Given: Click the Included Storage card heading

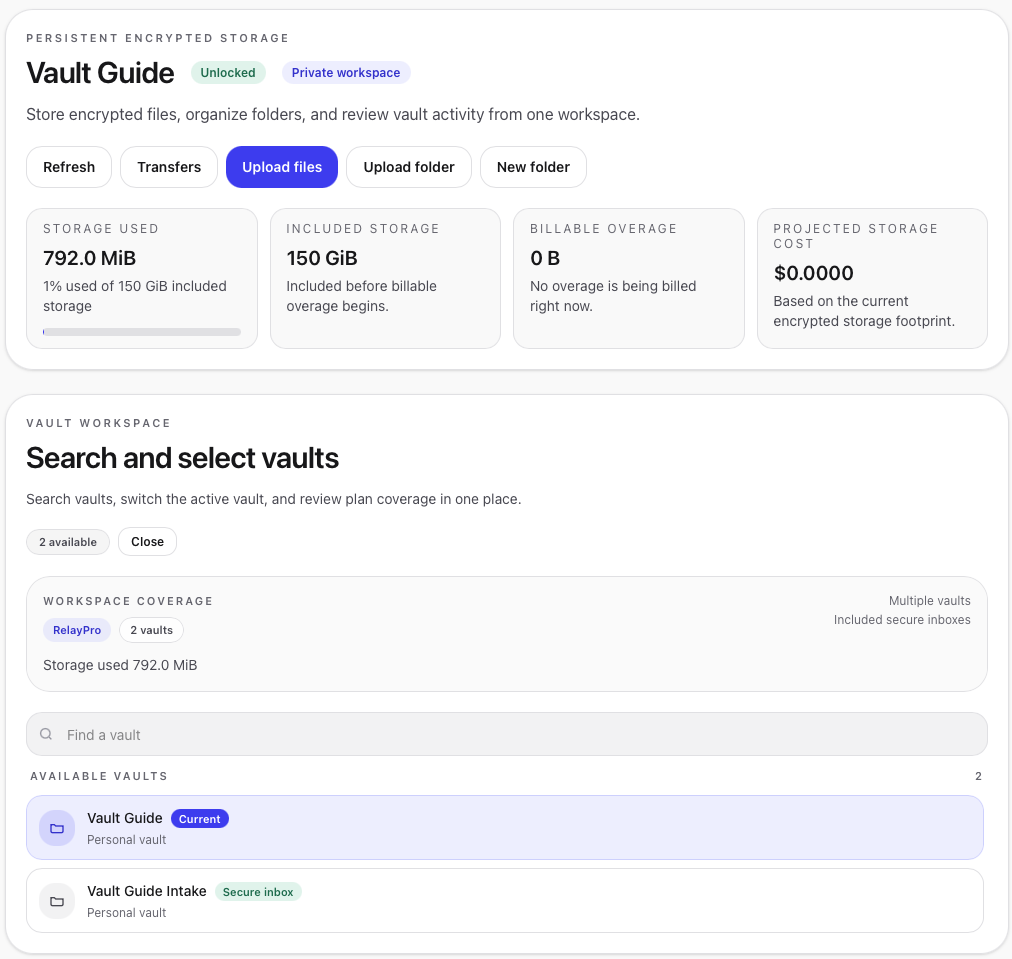Looking at the screenshot, I should pyautogui.click(x=363, y=228).
